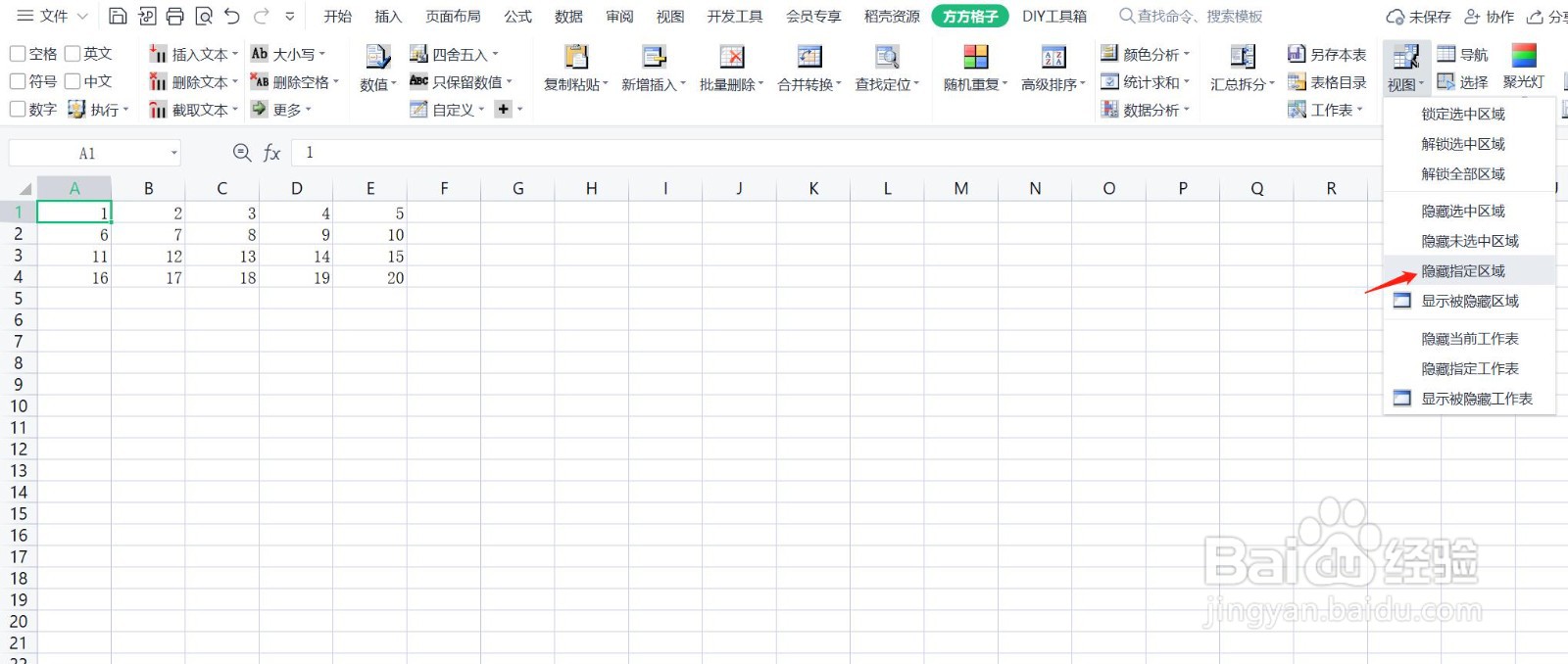
Task: Click the 合并转换 icon
Action: click(x=809, y=56)
